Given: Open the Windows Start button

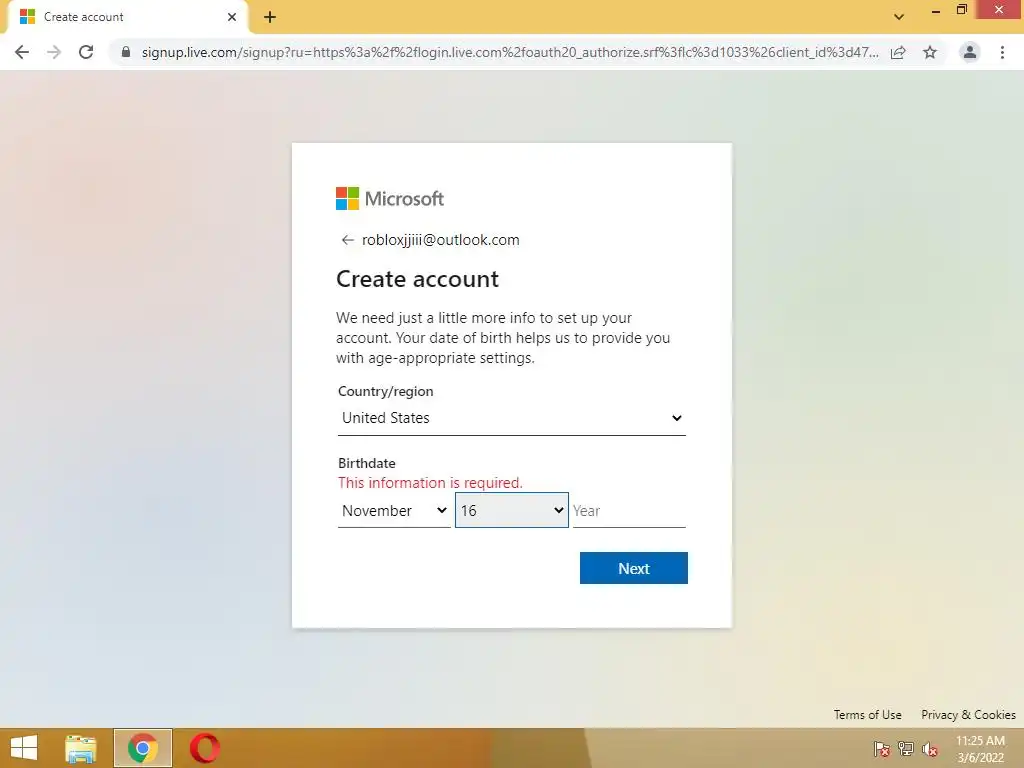Looking at the screenshot, I should click(x=24, y=748).
